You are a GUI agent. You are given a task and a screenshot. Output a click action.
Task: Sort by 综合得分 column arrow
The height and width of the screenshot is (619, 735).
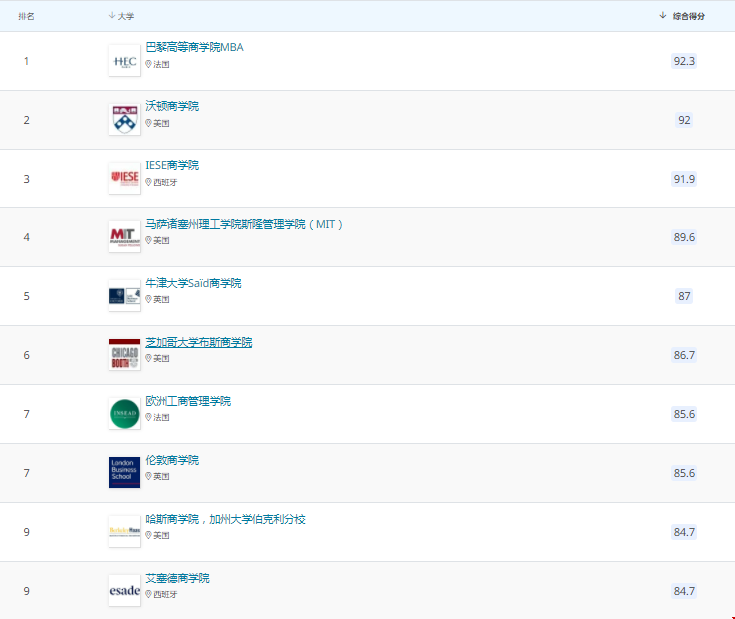pyautogui.click(x=662, y=16)
